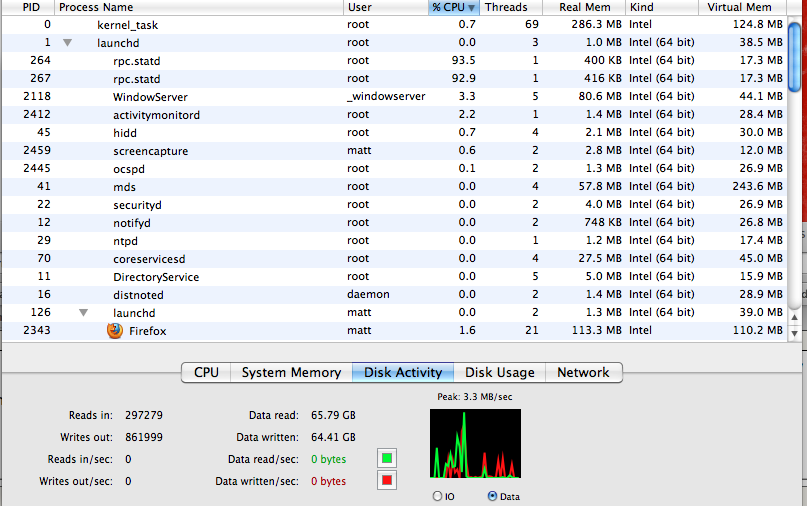Image resolution: width=807 pixels, height=506 pixels.
Task: Click the process list scrollbar thumb
Action: (795, 58)
